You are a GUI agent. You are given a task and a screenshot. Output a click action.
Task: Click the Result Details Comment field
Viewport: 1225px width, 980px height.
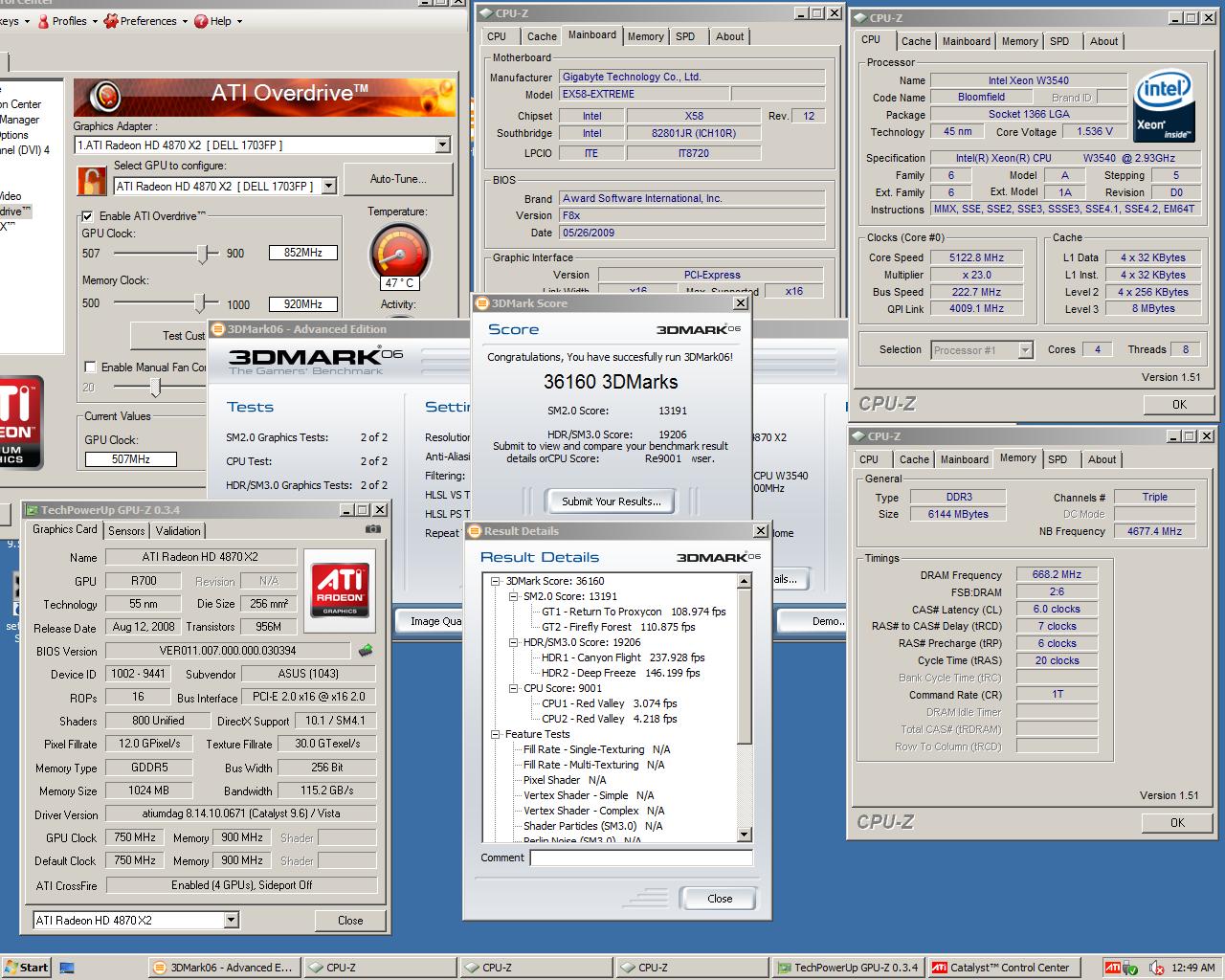(641, 858)
